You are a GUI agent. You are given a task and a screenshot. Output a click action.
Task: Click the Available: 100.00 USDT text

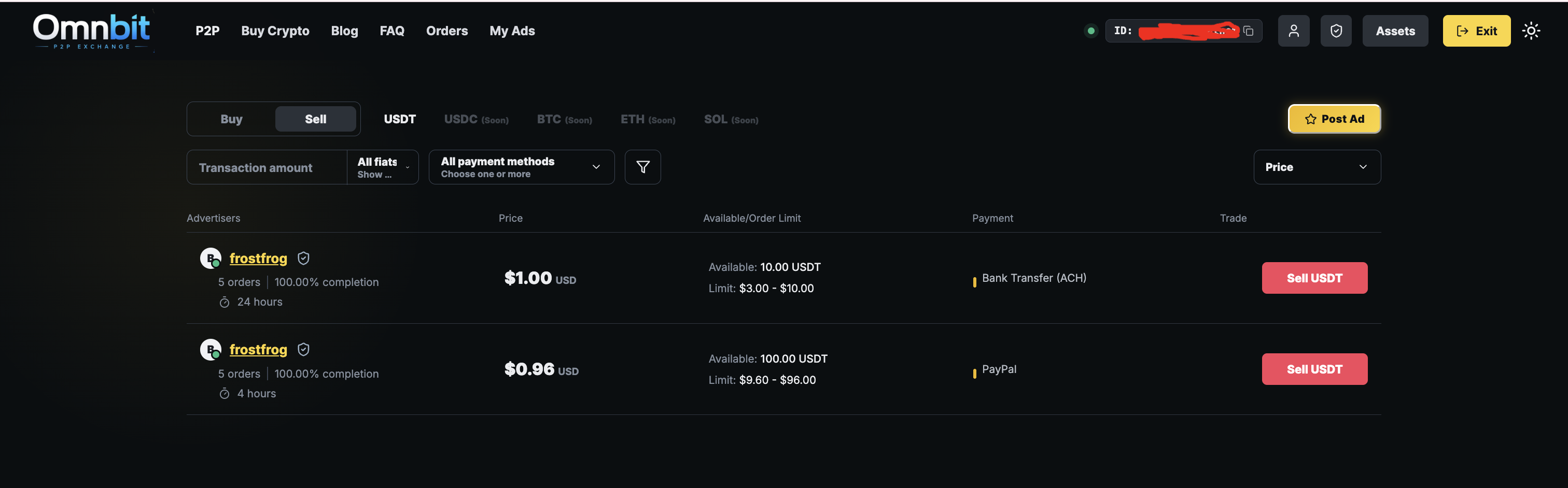coord(767,359)
